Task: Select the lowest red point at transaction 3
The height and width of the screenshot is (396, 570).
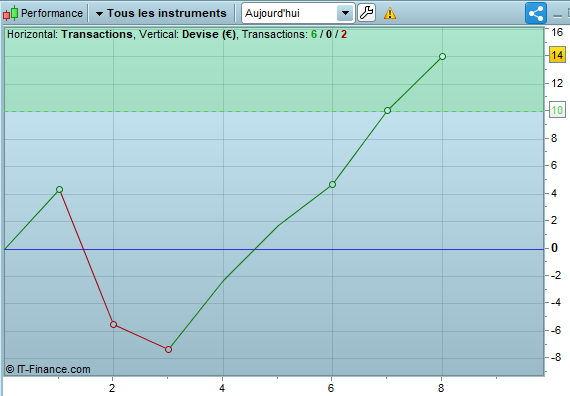Action: 168,349
